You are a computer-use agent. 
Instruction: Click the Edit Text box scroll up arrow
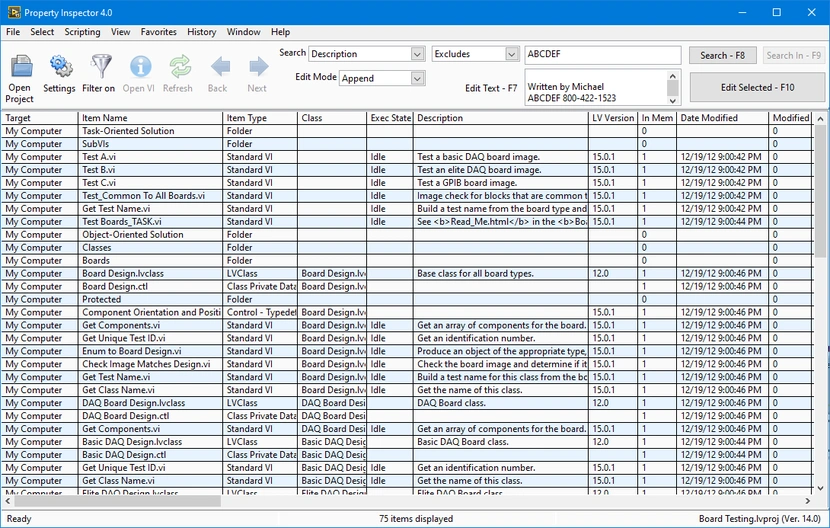(673, 76)
